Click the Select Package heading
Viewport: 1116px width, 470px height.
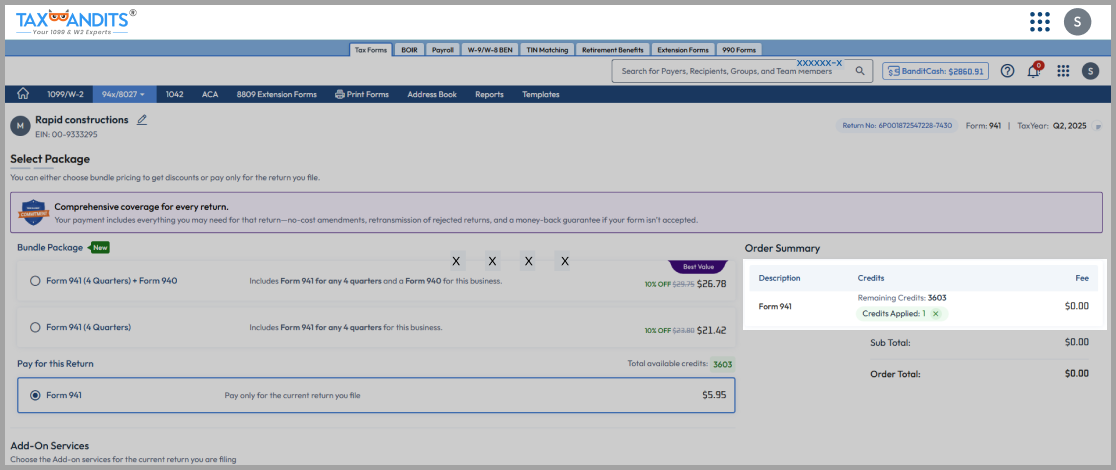click(50, 159)
